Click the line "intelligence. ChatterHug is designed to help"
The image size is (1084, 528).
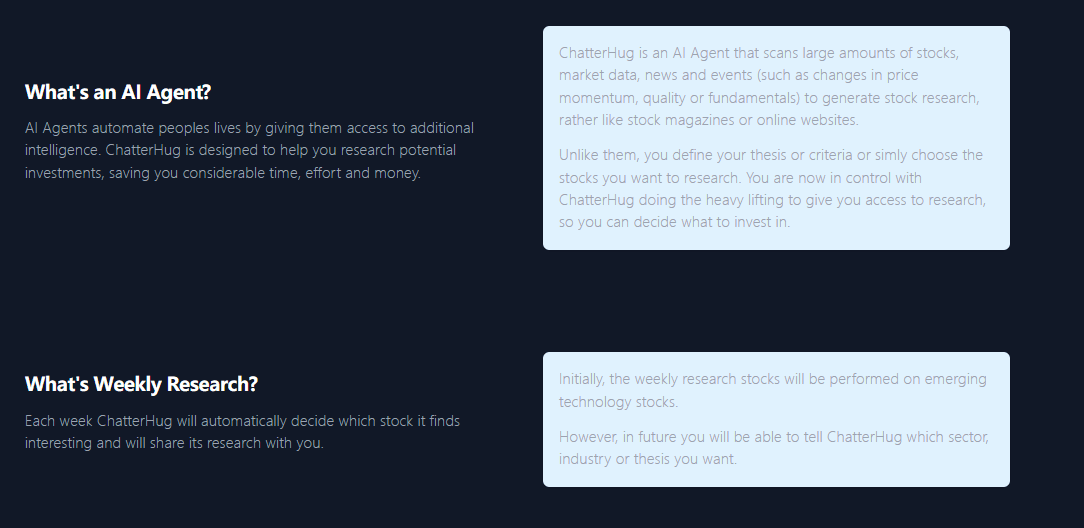coord(240,150)
